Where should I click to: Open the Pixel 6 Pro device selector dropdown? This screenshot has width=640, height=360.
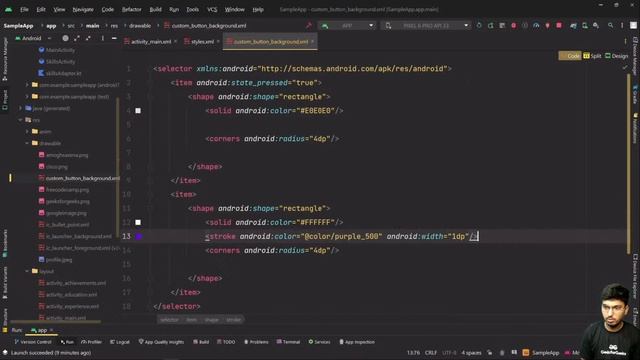426,25
